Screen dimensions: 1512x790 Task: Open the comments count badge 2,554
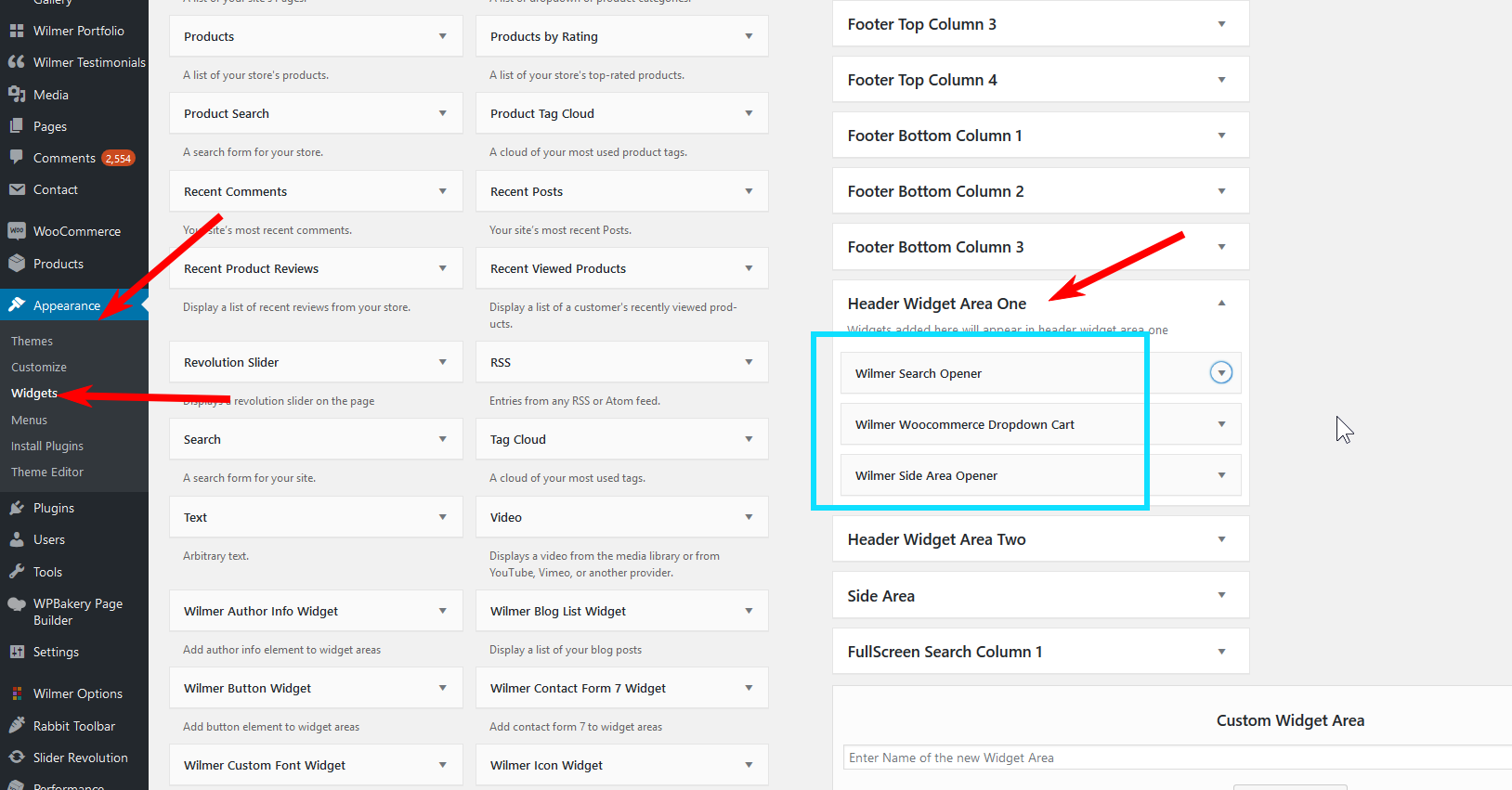tap(118, 159)
